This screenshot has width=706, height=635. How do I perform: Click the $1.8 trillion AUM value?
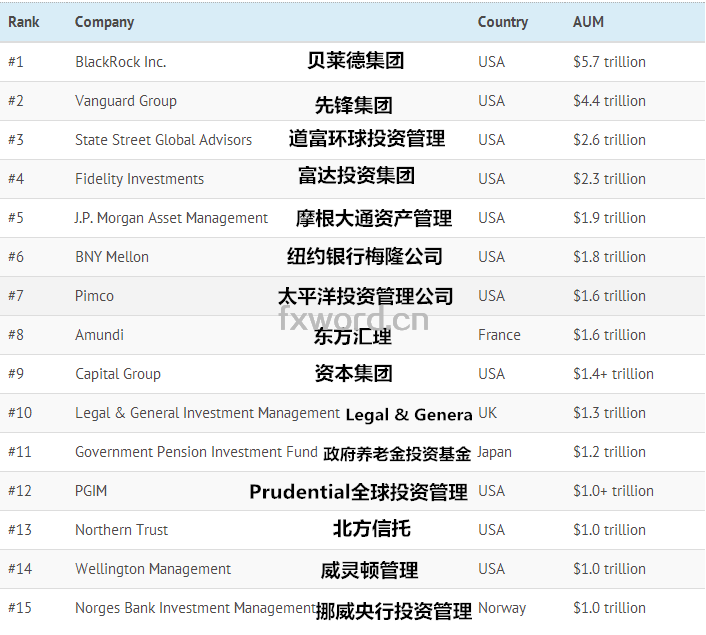point(609,257)
